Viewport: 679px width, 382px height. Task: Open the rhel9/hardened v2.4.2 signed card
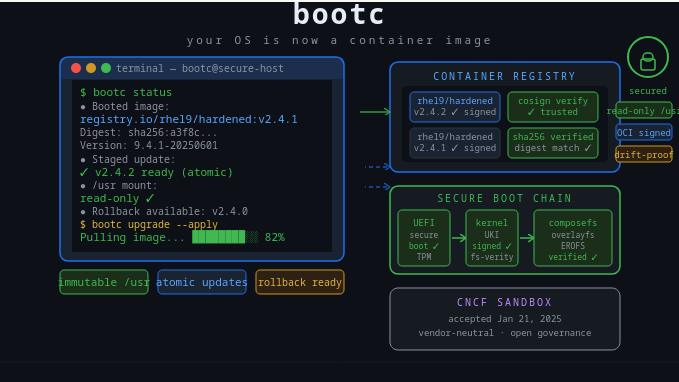click(455, 107)
